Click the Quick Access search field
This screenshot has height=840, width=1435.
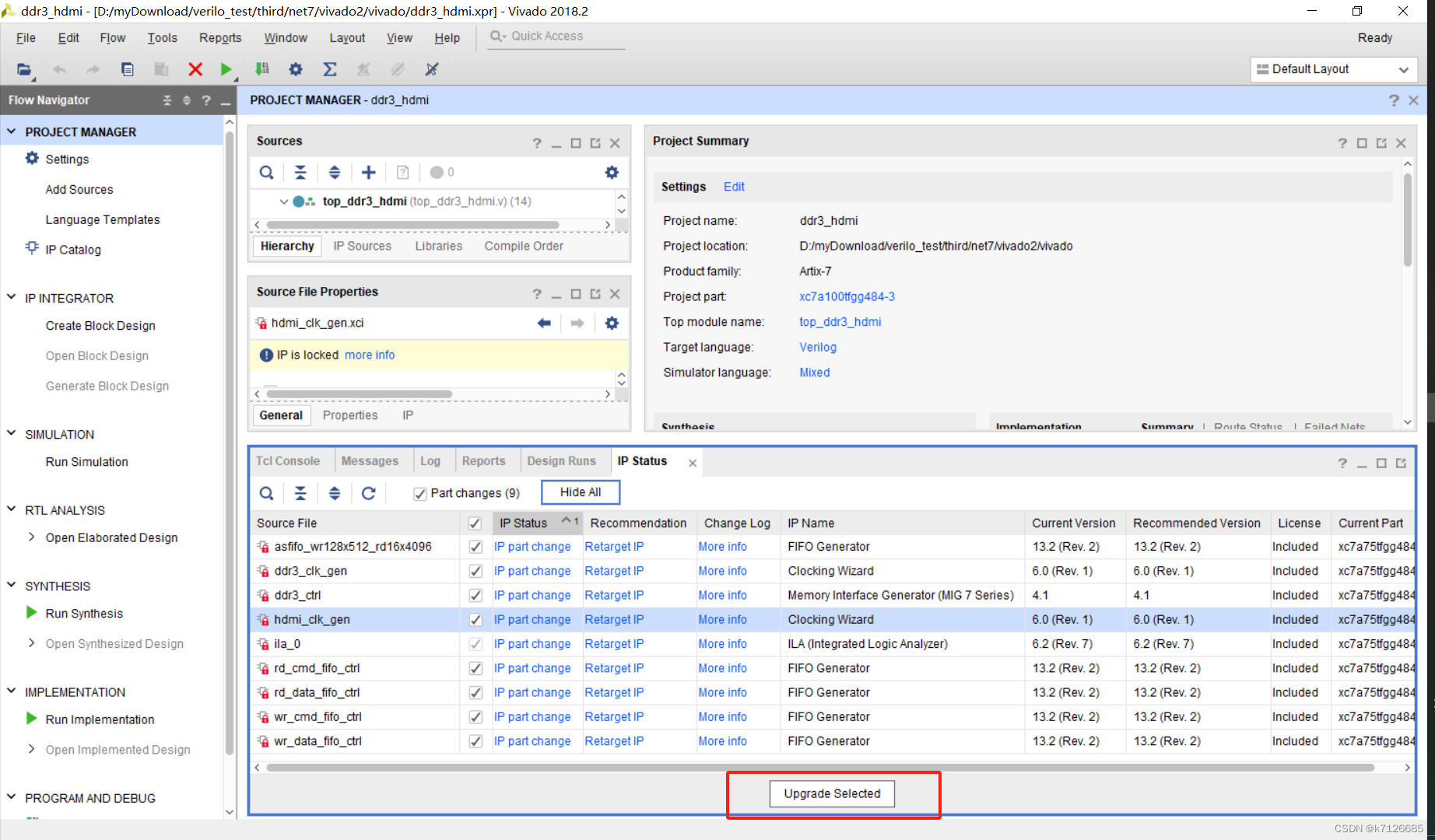pos(556,37)
